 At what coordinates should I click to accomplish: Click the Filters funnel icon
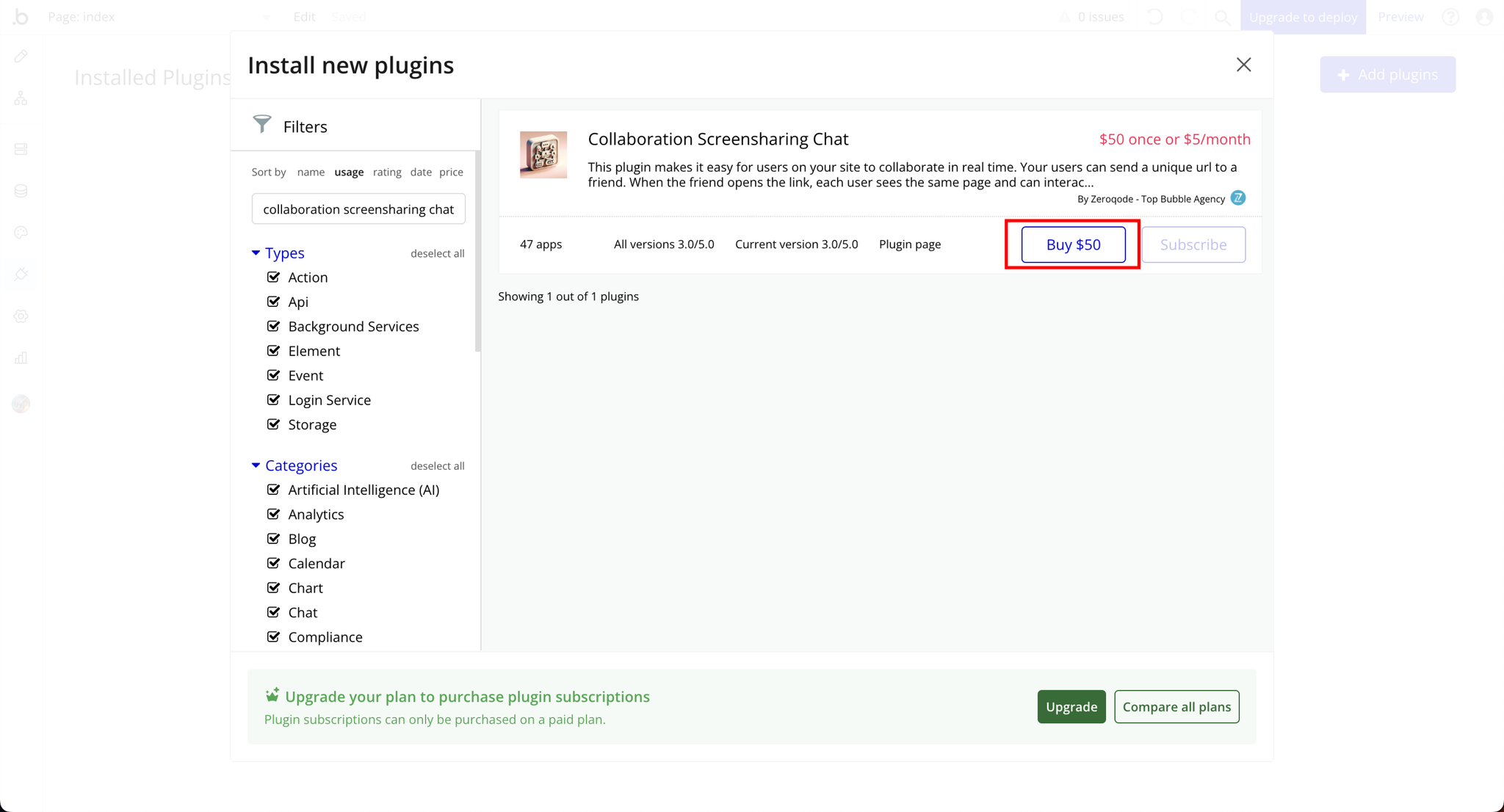[x=262, y=124]
